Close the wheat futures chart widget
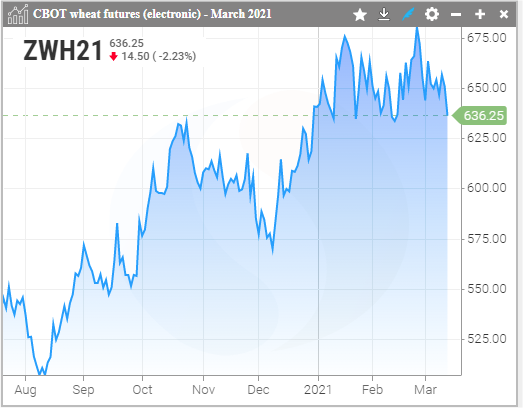This screenshot has height=408, width=523. pyautogui.click(x=504, y=14)
